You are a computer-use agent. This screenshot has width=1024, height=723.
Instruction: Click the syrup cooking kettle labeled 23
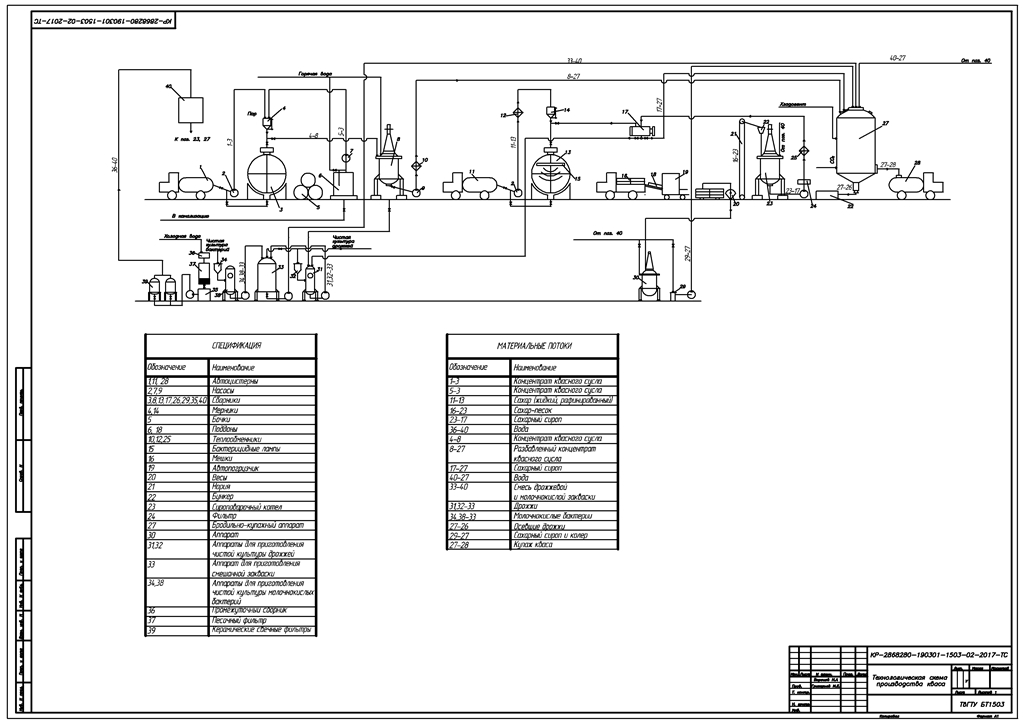770,162
